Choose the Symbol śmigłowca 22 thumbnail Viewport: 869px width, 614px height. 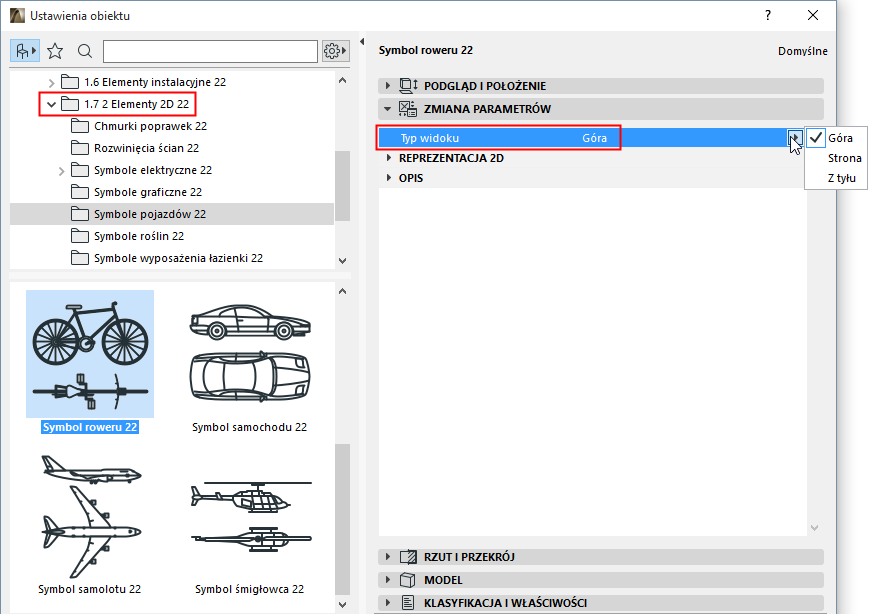pos(251,516)
